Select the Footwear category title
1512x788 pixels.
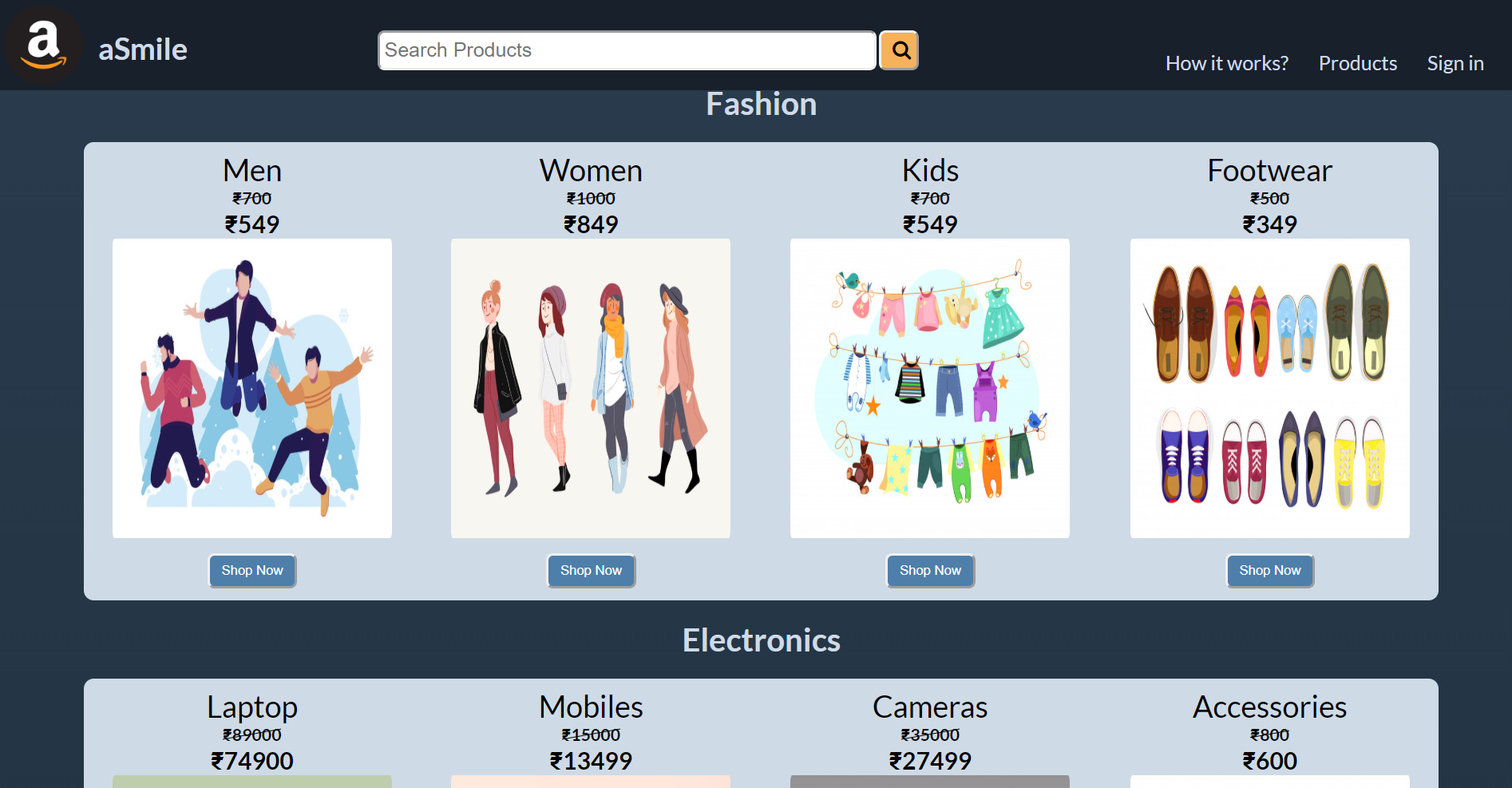1270,171
